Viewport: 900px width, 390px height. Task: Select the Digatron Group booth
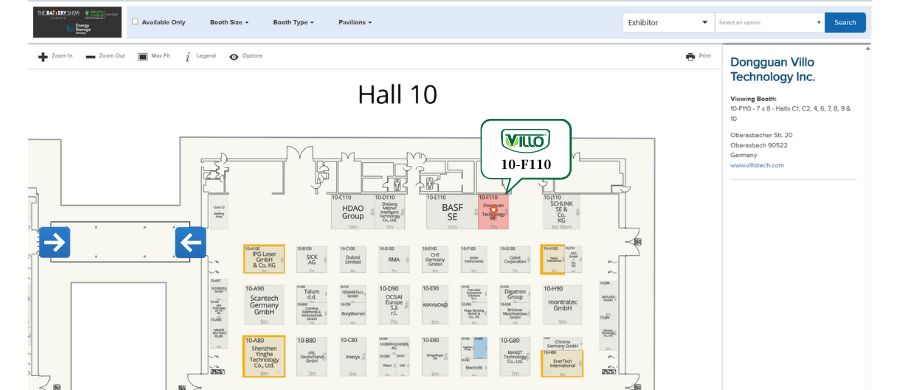(515, 294)
